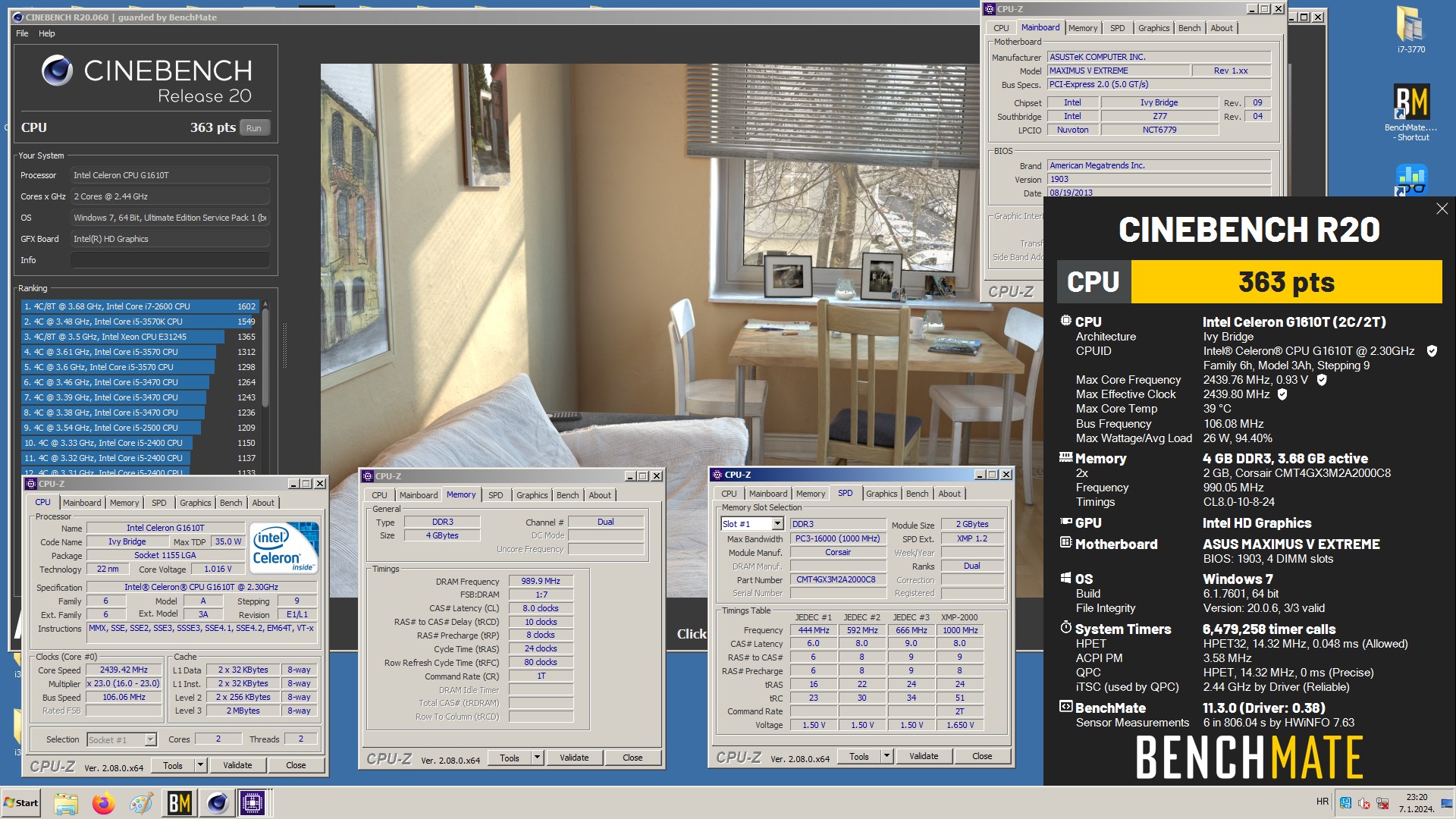Open Tools dropdown arrow in CPU-Z CPU window

pyautogui.click(x=201, y=765)
